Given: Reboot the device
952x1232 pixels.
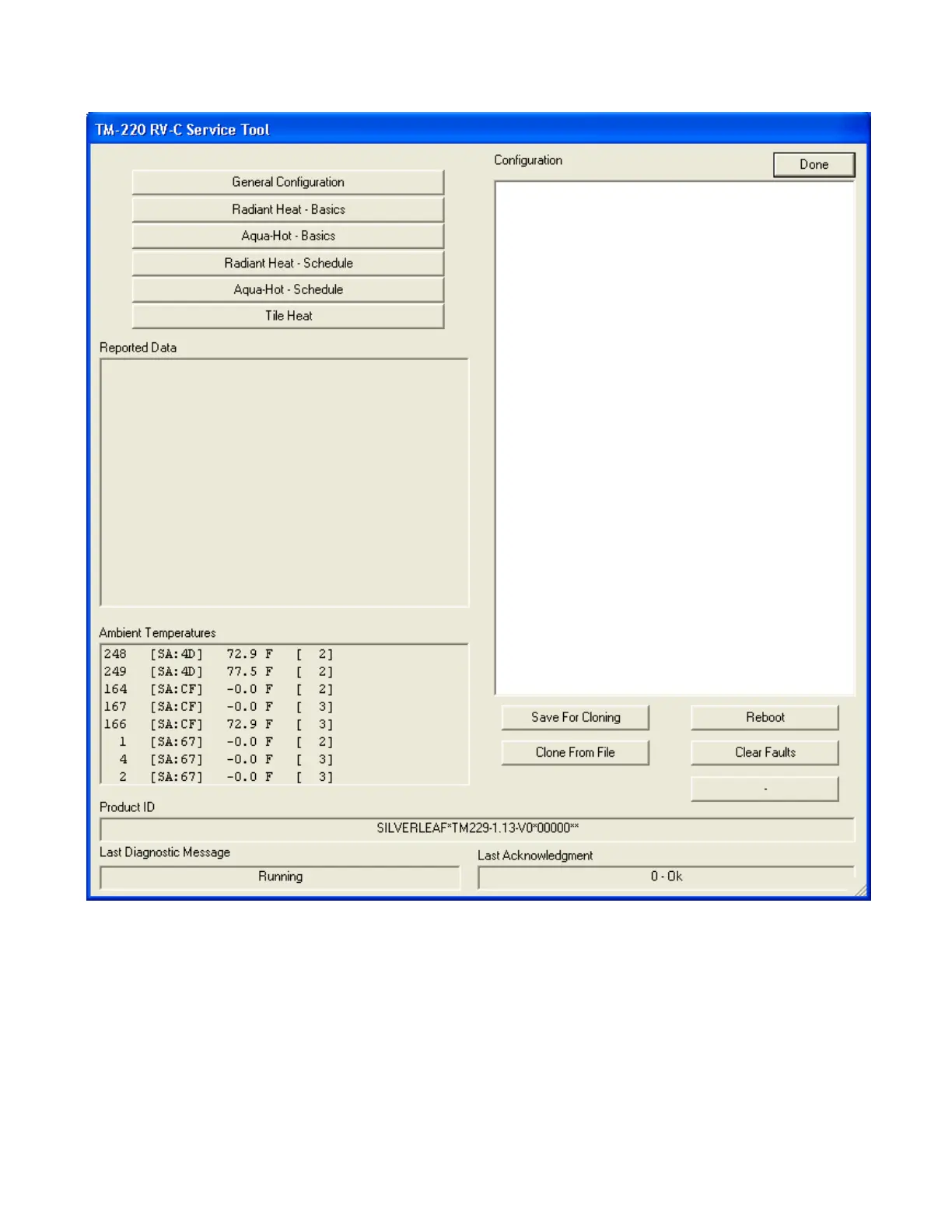Looking at the screenshot, I should click(x=765, y=717).
